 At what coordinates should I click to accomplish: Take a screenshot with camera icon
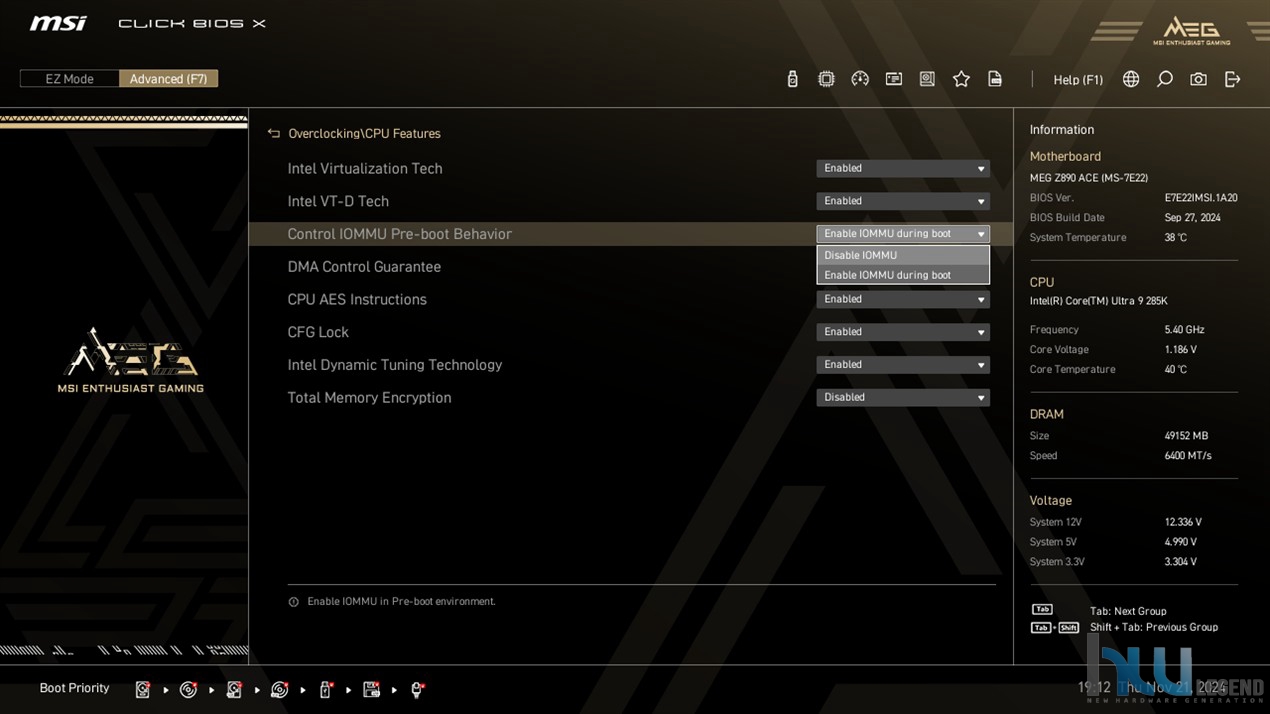[1198, 79]
